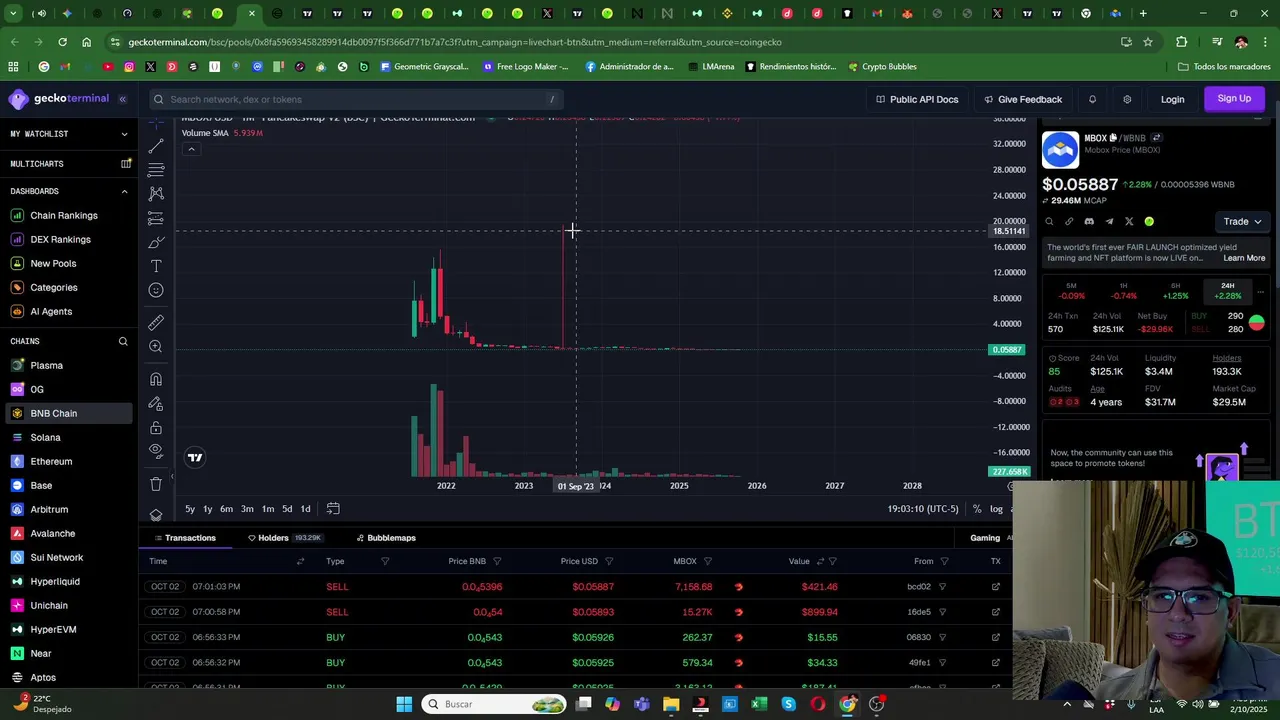The image size is (1280, 720).
Task: Open settings gear in header
Action: [x=1127, y=99]
